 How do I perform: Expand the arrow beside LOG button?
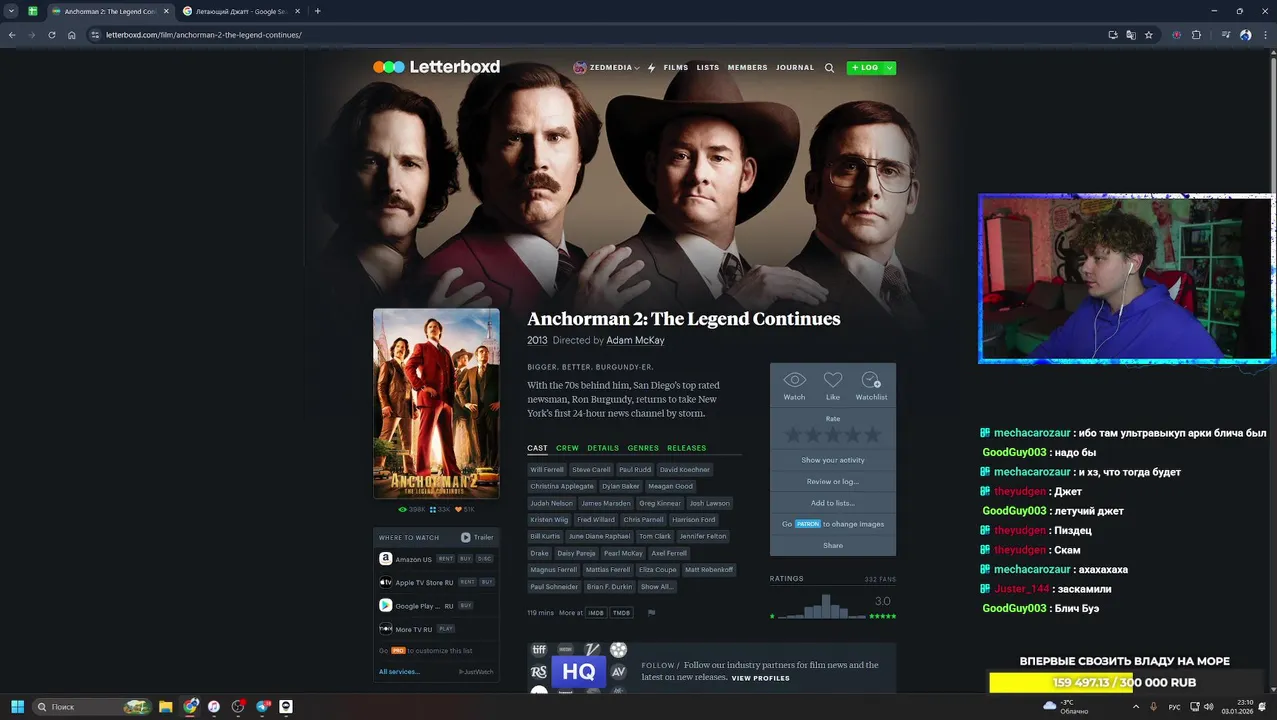890,68
